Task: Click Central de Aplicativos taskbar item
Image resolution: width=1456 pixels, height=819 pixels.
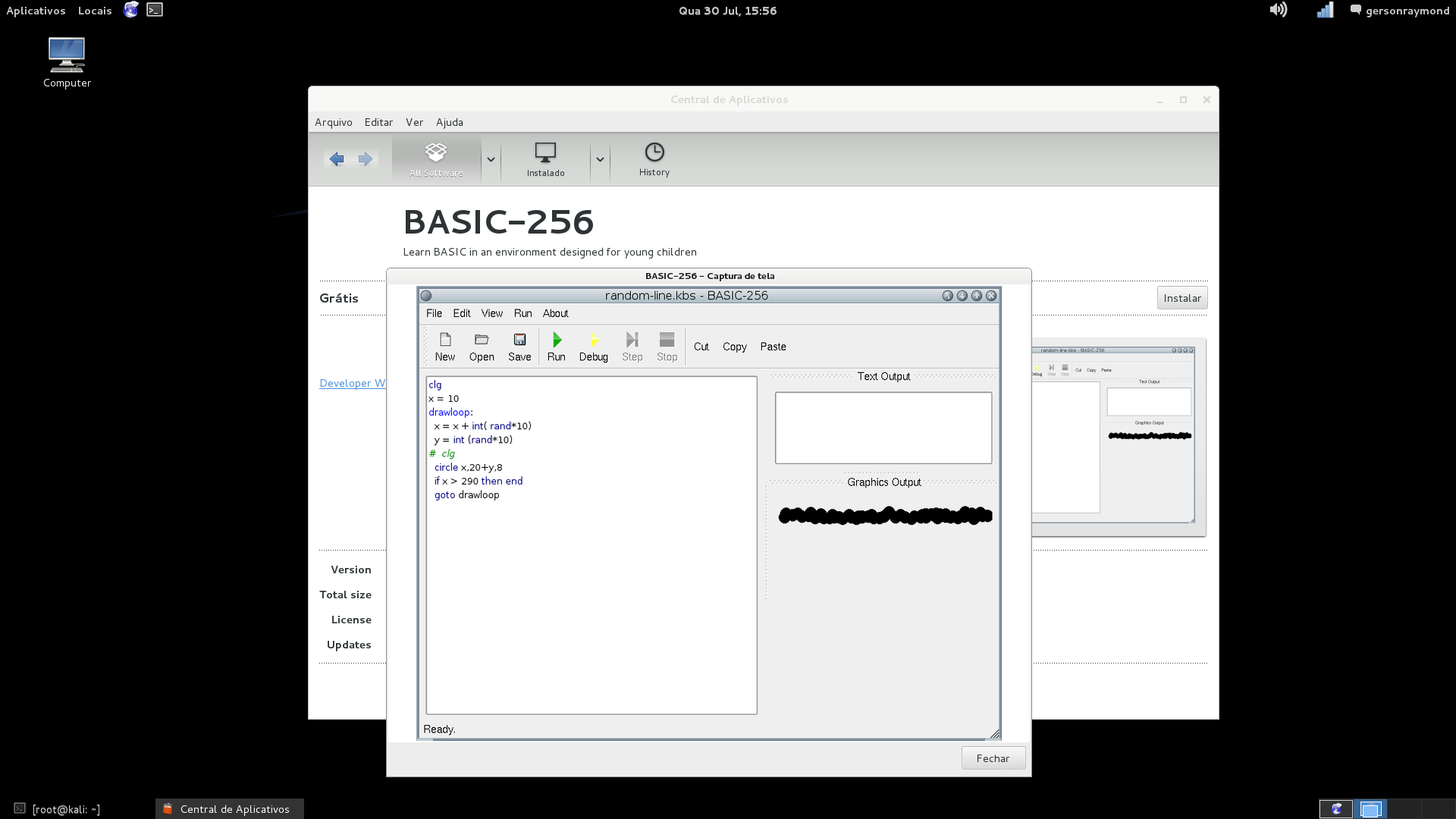Action: [x=230, y=809]
